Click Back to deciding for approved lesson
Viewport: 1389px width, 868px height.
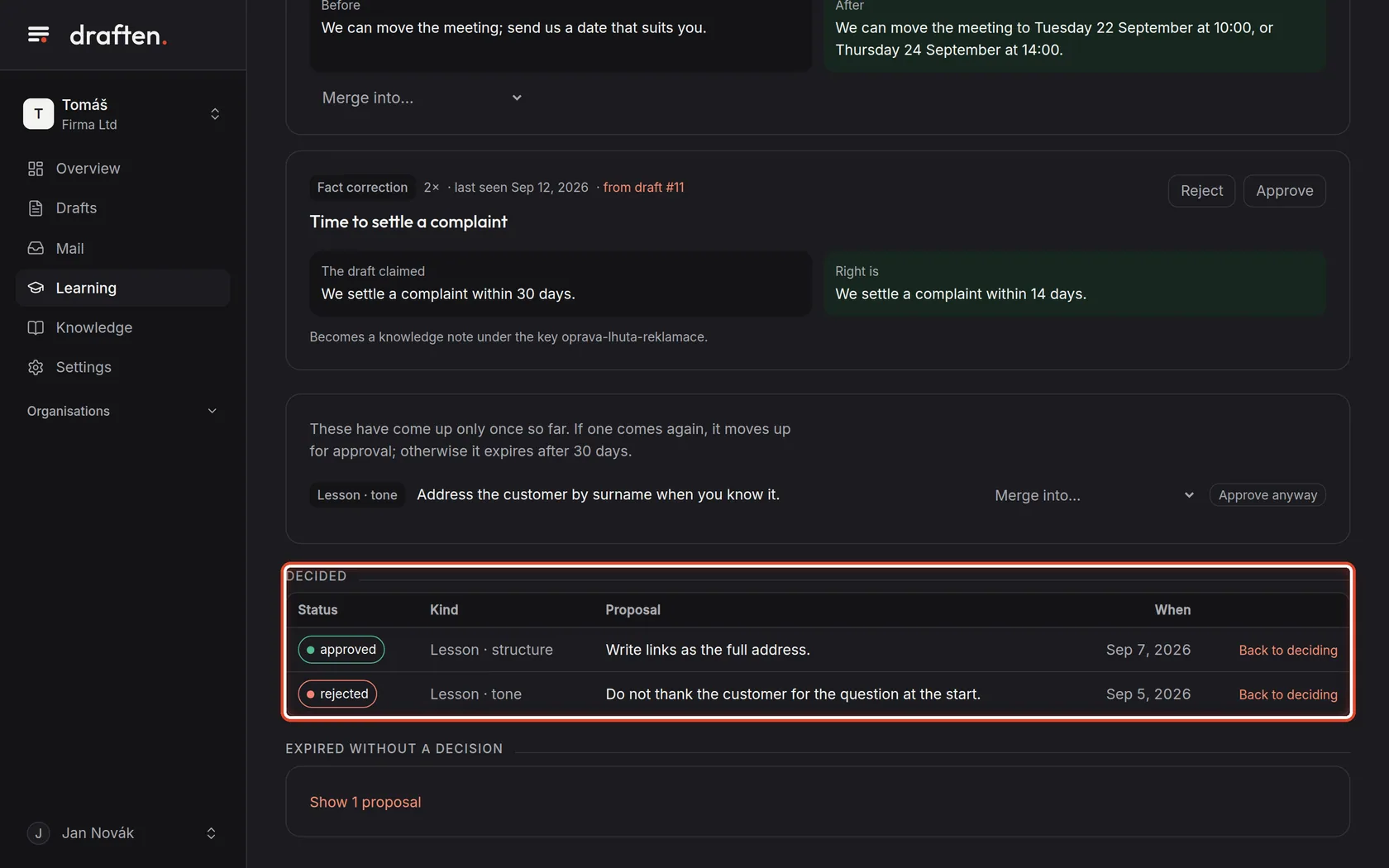click(x=1287, y=651)
